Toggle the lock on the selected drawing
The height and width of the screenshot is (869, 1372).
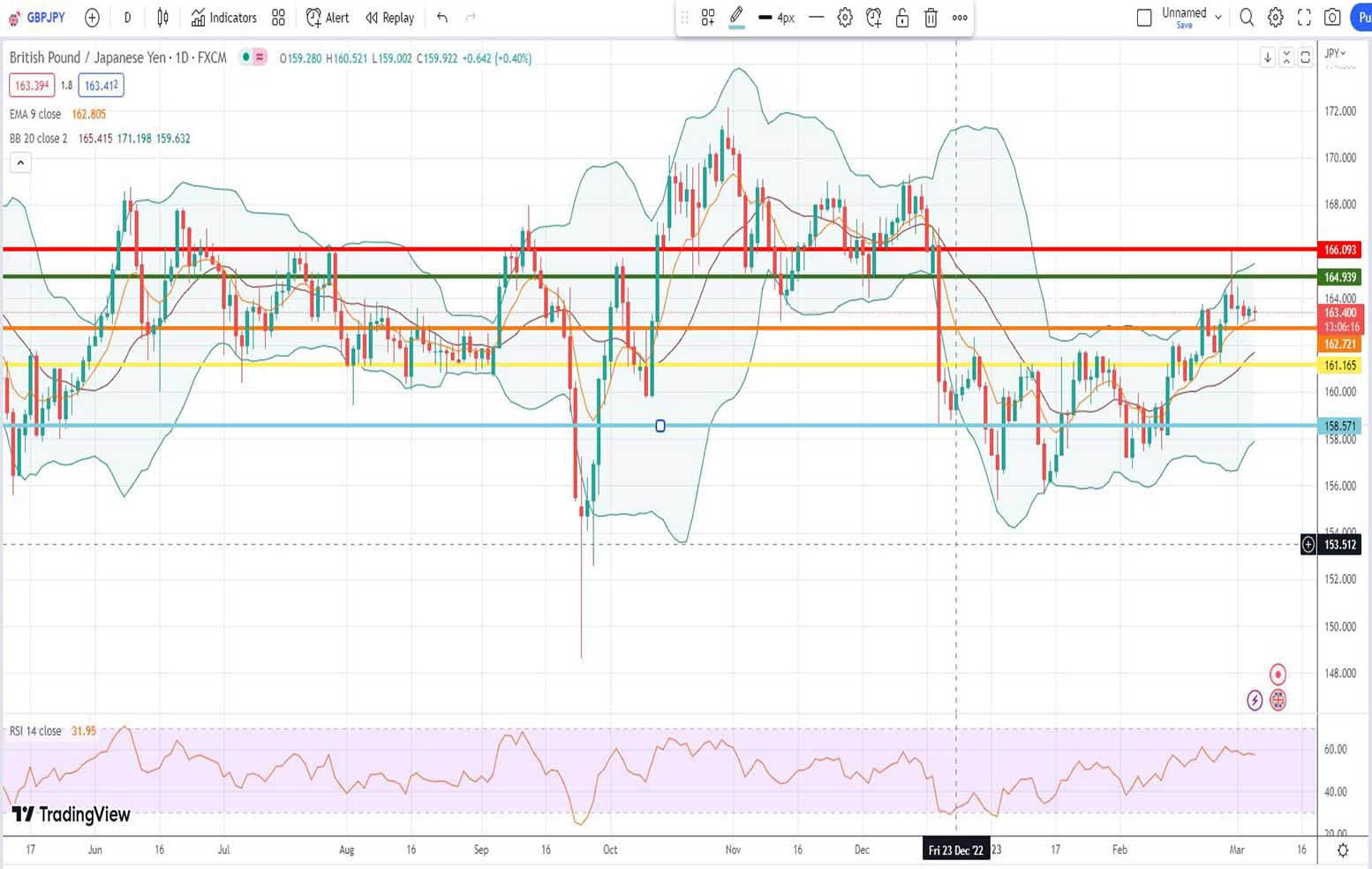coord(902,18)
